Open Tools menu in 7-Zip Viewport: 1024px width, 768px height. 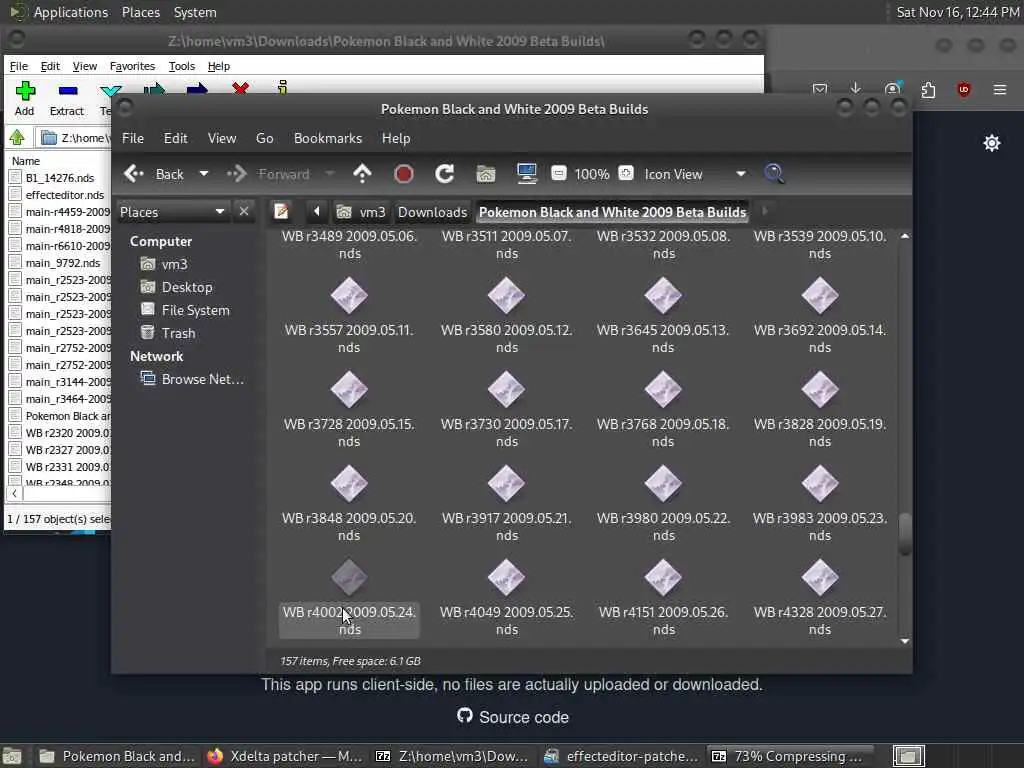click(x=182, y=66)
